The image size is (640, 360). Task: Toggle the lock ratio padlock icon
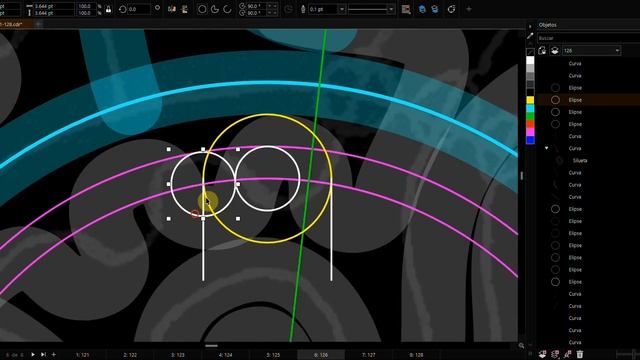(109, 9)
